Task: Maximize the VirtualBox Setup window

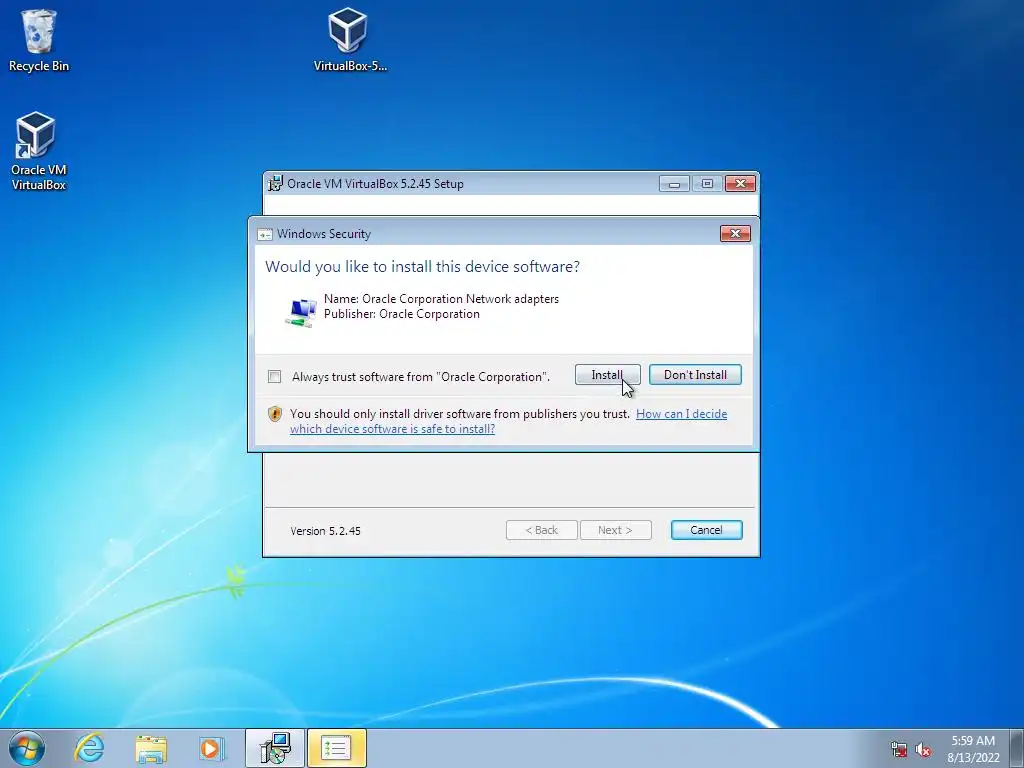Action: pos(707,184)
